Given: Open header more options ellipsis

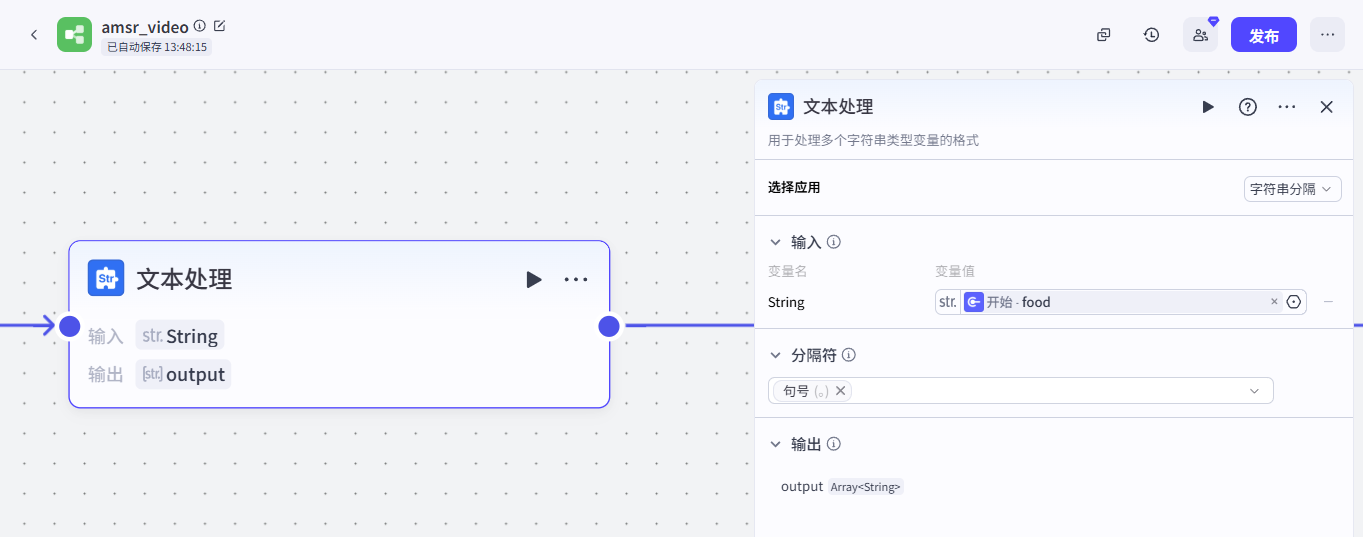Looking at the screenshot, I should (x=1327, y=35).
